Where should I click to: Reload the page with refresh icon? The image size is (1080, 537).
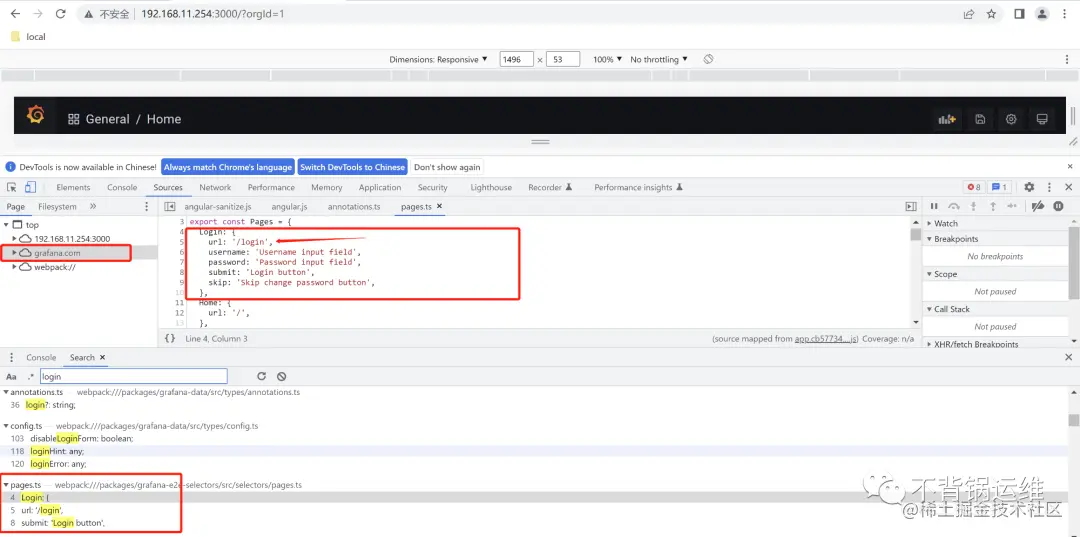[61, 14]
